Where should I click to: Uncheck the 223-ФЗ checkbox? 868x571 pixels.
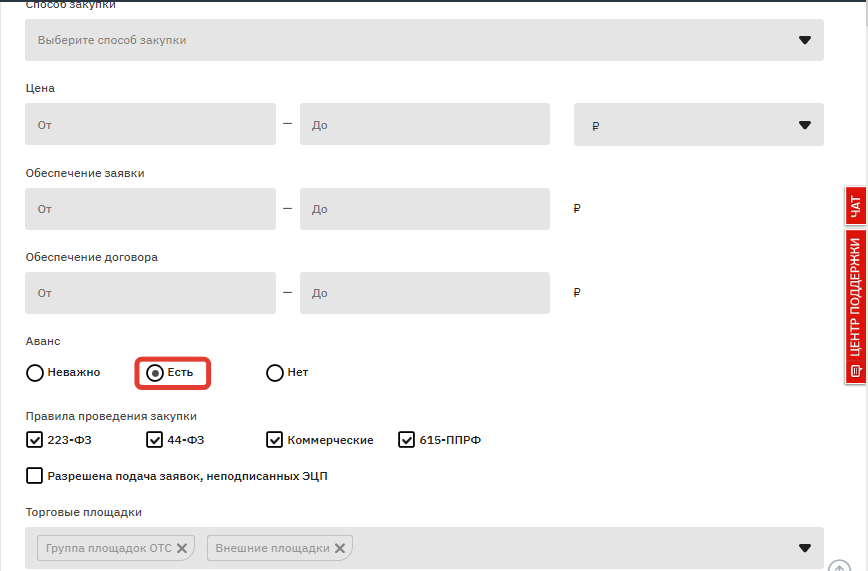(35, 439)
